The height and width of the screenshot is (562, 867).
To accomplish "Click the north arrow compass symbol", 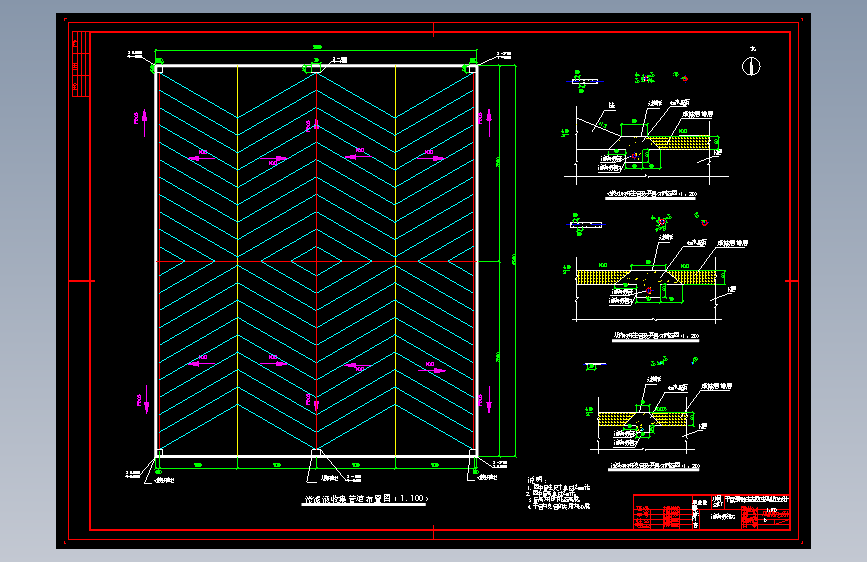I will pos(751,66).
